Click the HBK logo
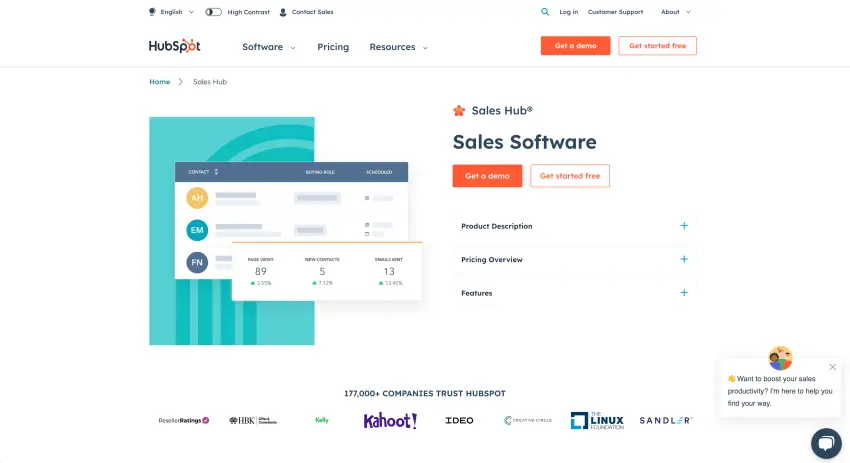This screenshot has width=850, height=463. pyautogui.click(x=253, y=420)
